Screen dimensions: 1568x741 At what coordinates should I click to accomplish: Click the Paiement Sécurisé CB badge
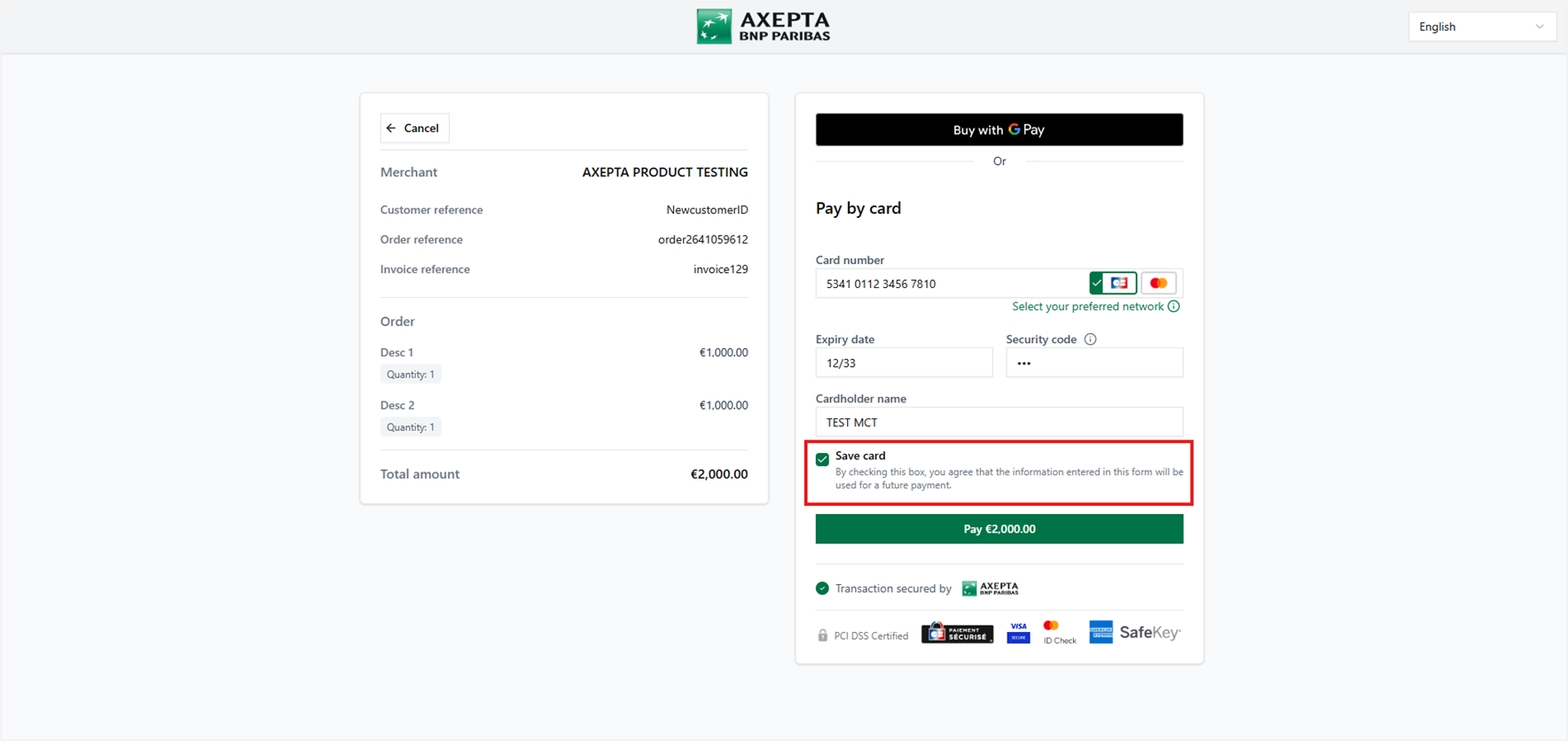click(957, 633)
